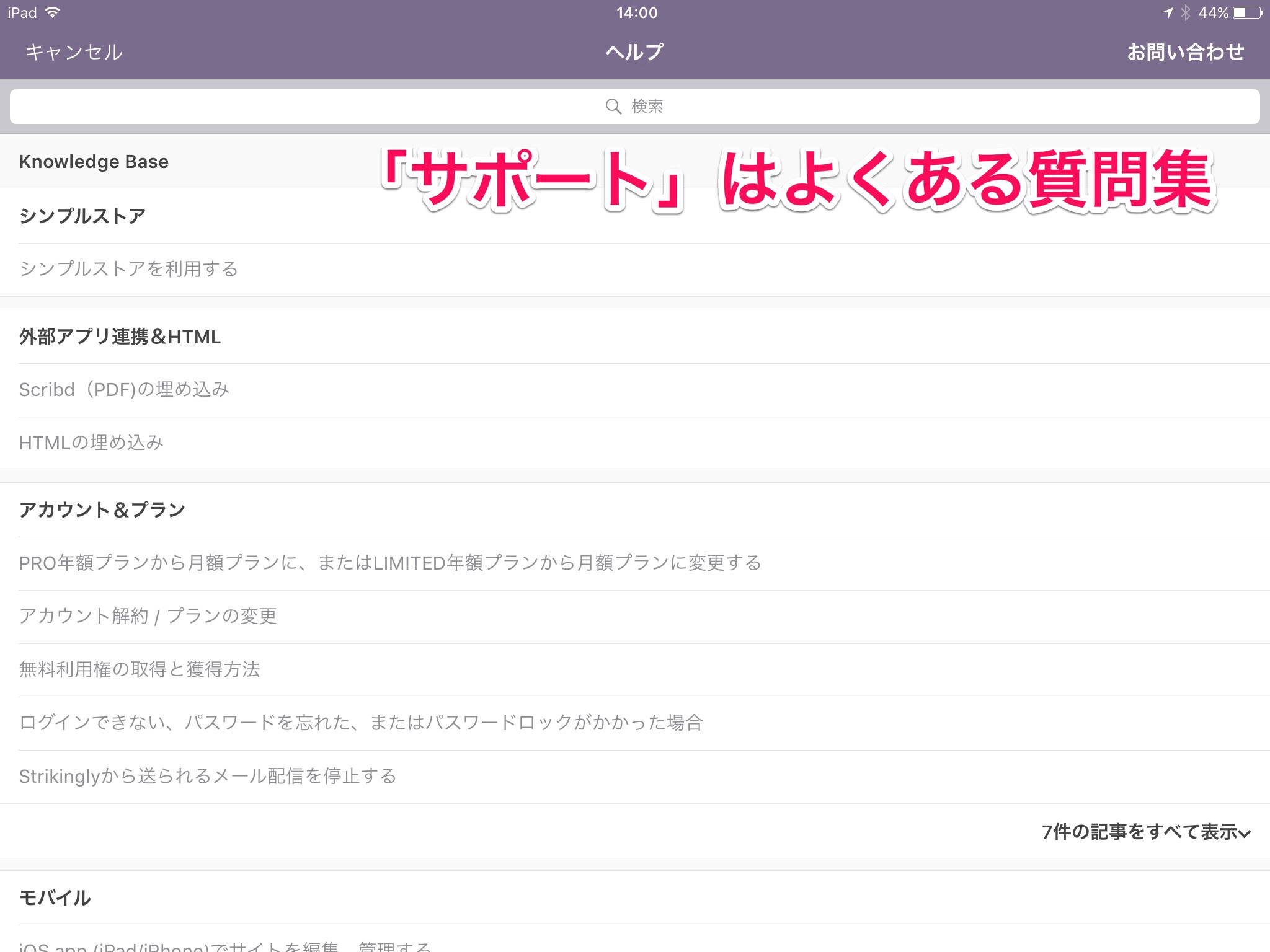
Task: Tap the battery icon in status bar
Action: 1248,12
